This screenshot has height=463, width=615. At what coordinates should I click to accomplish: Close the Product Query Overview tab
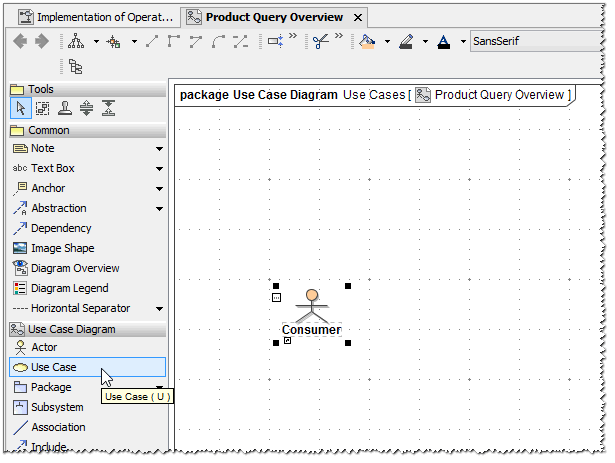click(358, 17)
